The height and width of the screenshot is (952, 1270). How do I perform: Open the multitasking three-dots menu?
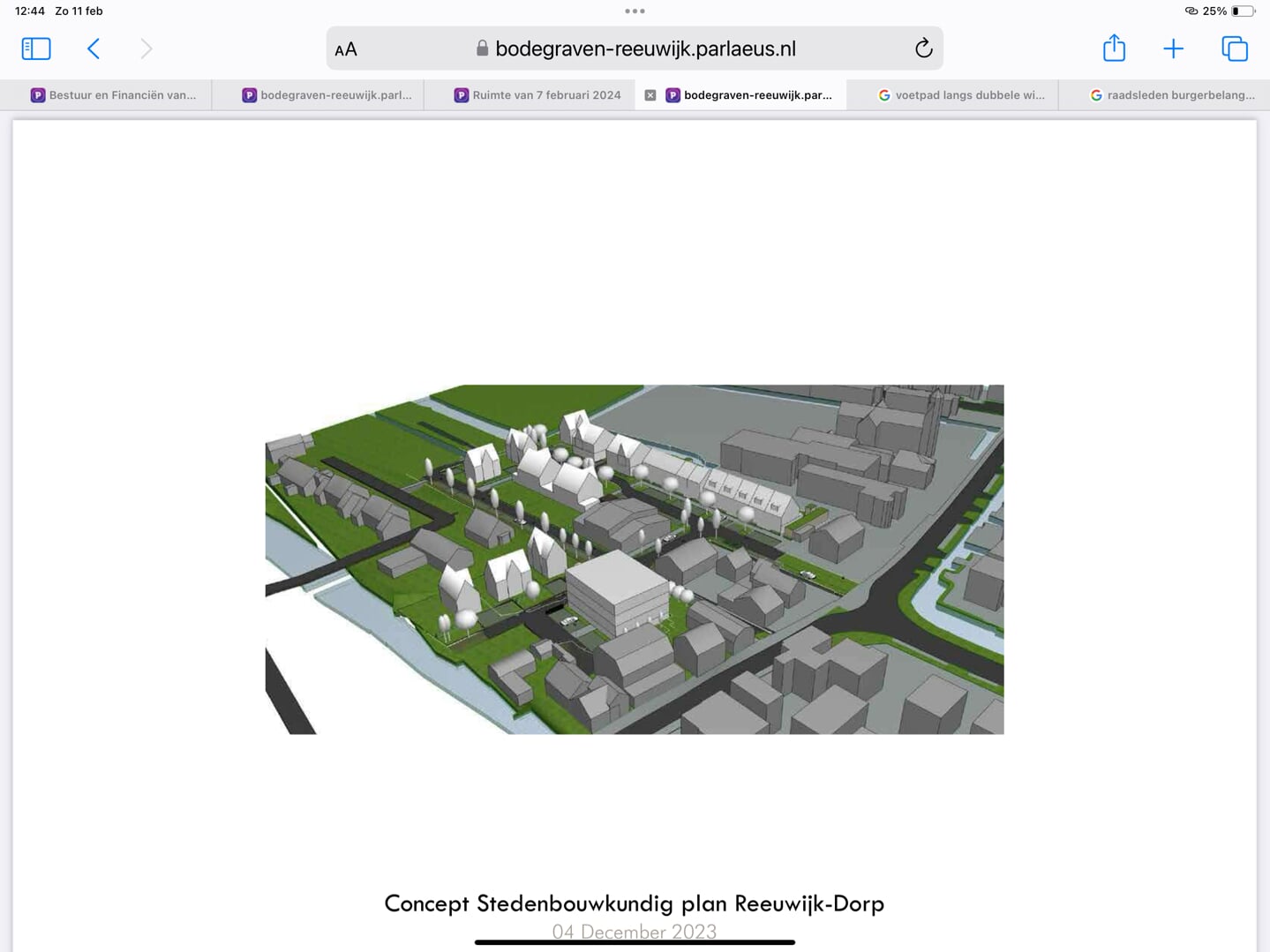pyautogui.click(x=635, y=11)
